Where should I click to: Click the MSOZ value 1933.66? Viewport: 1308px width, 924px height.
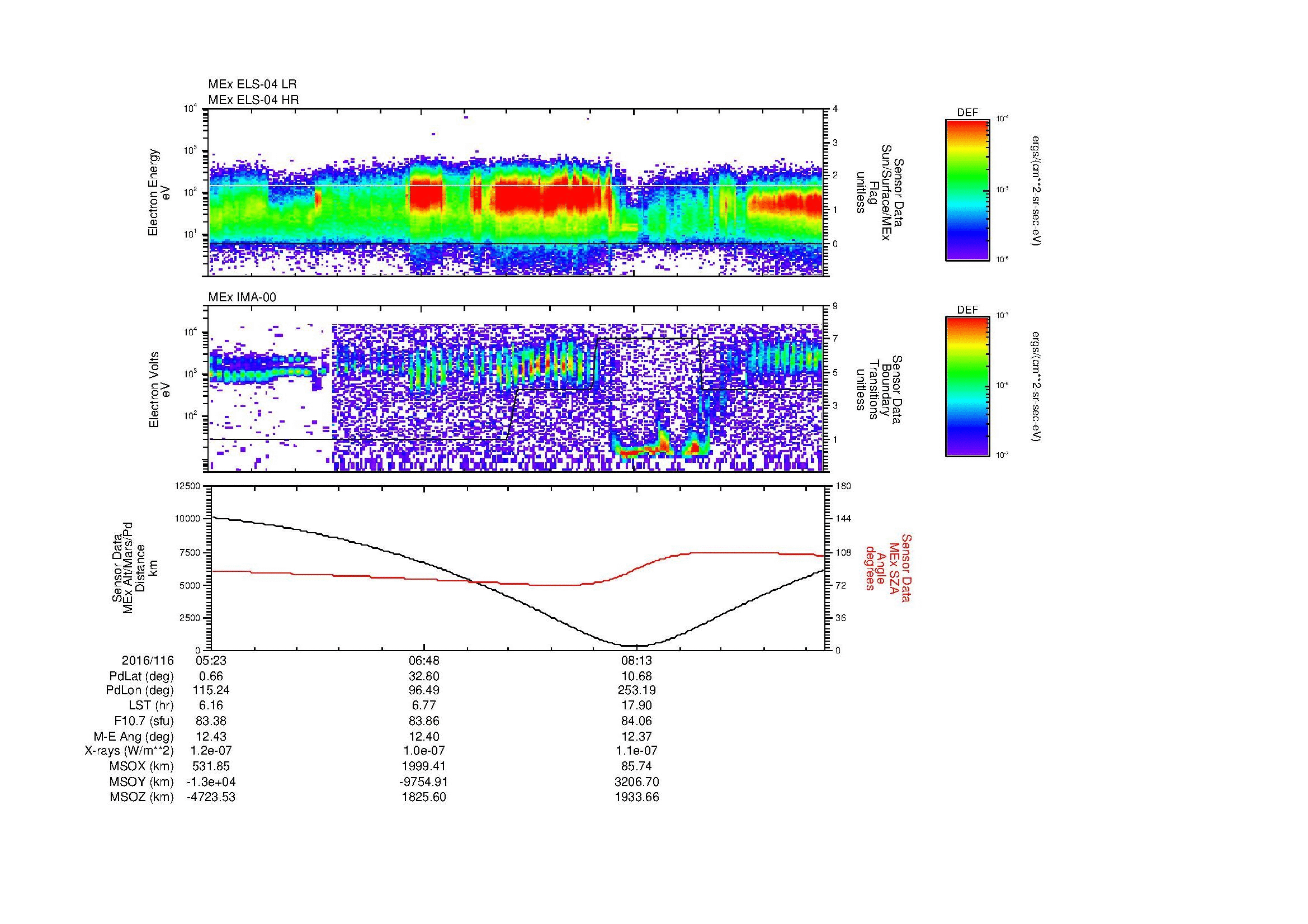point(637,797)
